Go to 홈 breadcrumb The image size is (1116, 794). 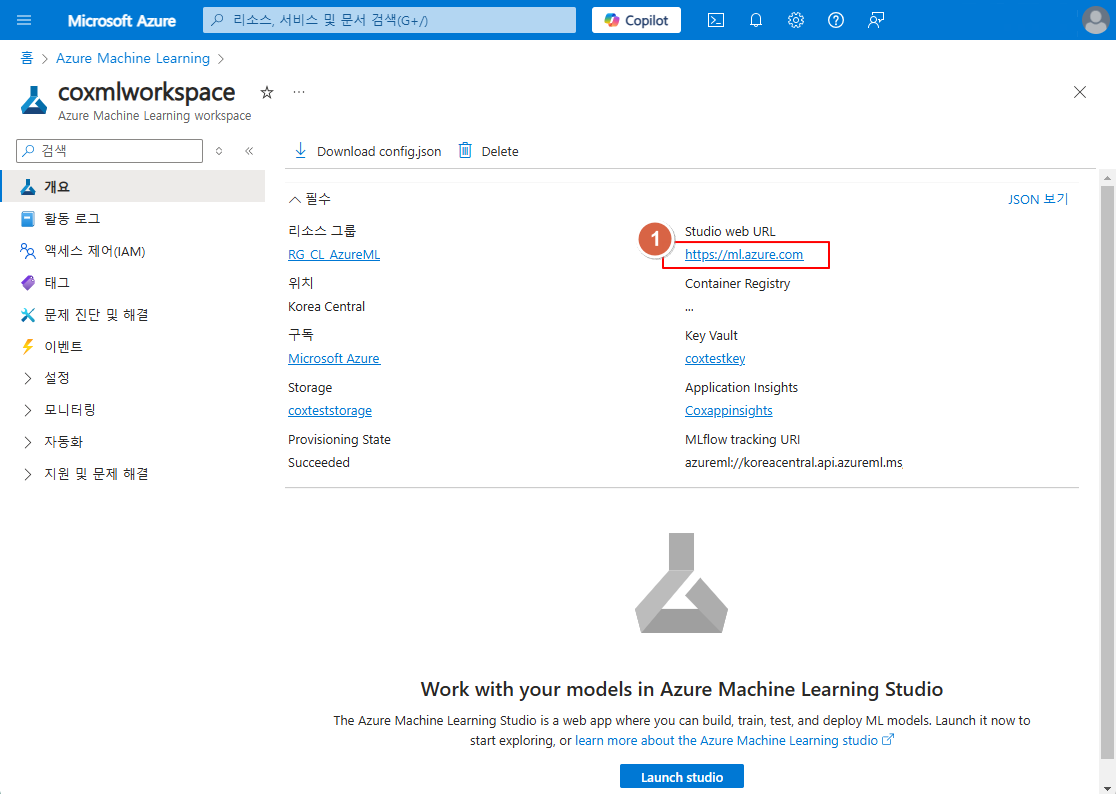click(x=26, y=58)
